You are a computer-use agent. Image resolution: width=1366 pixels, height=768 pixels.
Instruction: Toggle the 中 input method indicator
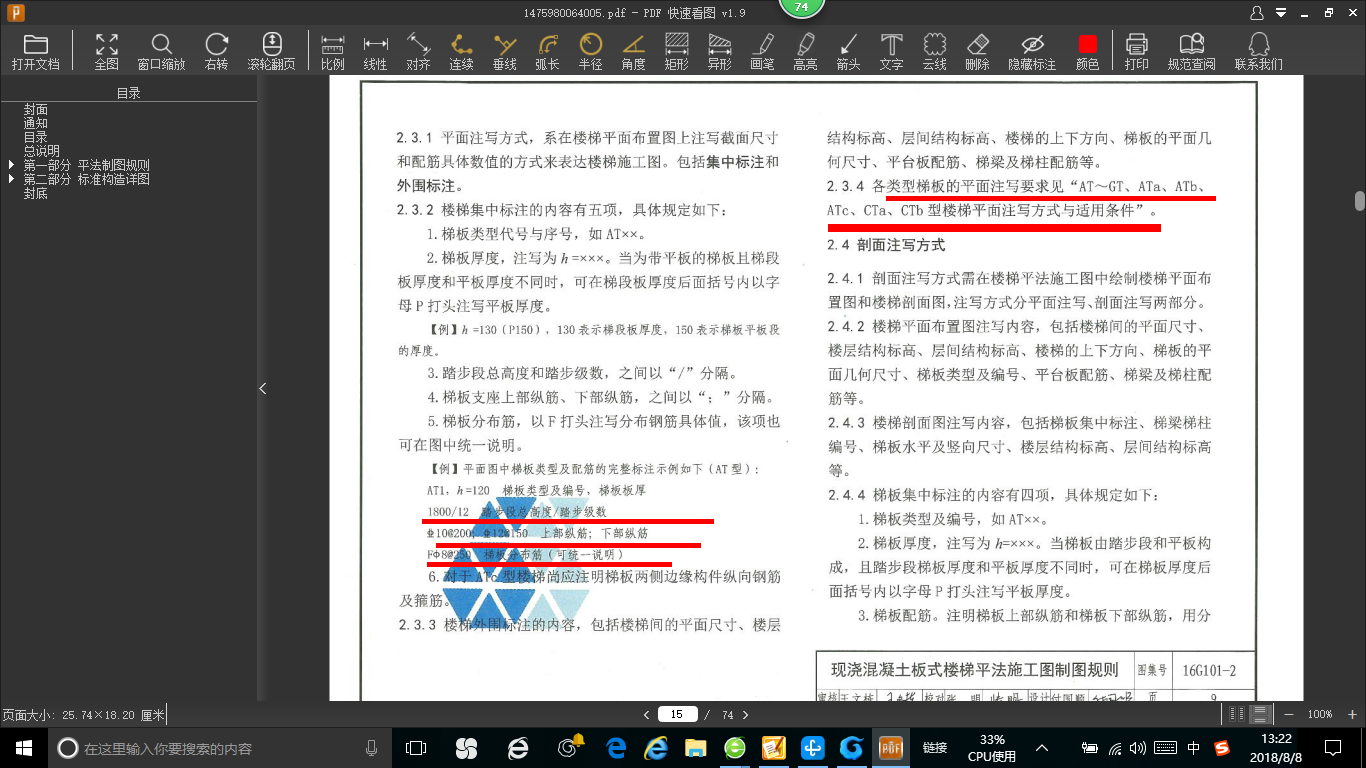[1194, 747]
